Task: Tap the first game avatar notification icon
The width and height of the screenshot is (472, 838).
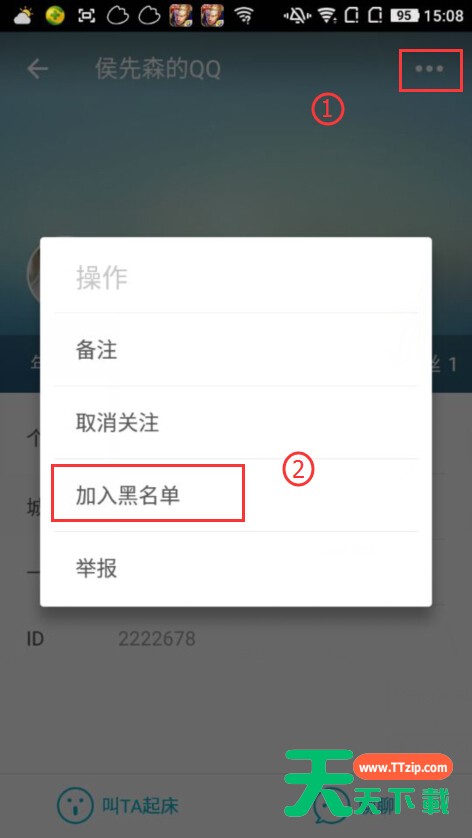Action: [x=181, y=15]
